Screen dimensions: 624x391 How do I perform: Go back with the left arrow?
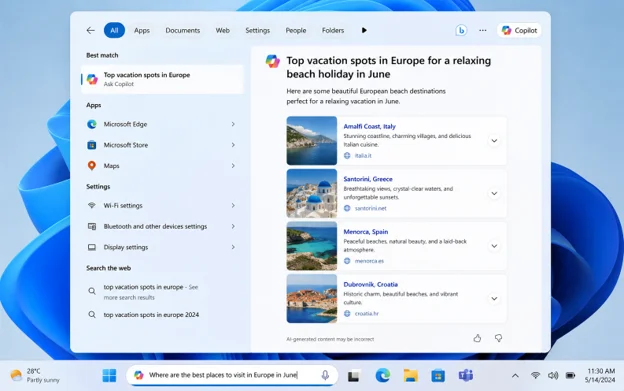[91, 30]
